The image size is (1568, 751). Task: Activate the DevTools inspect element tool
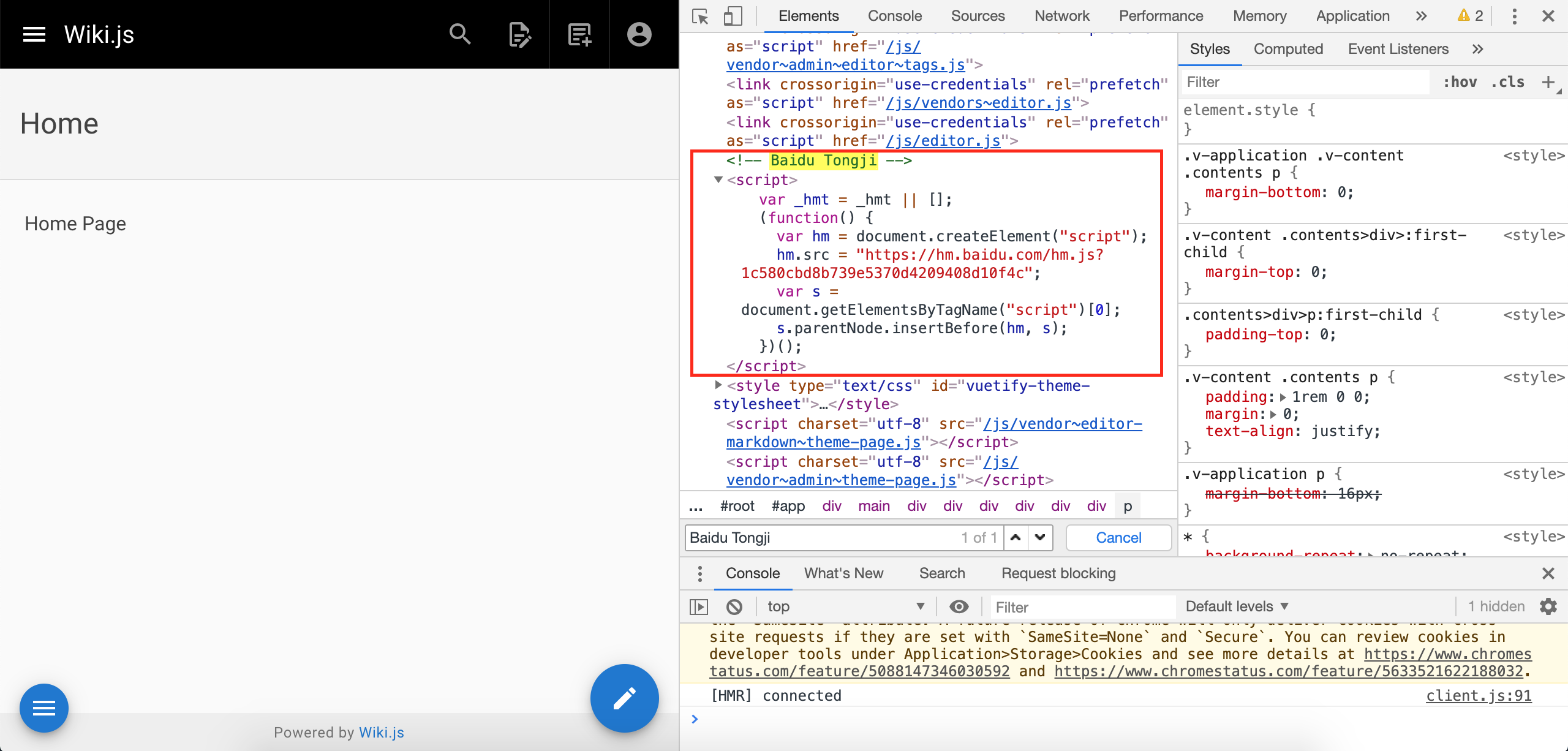tap(700, 17)
